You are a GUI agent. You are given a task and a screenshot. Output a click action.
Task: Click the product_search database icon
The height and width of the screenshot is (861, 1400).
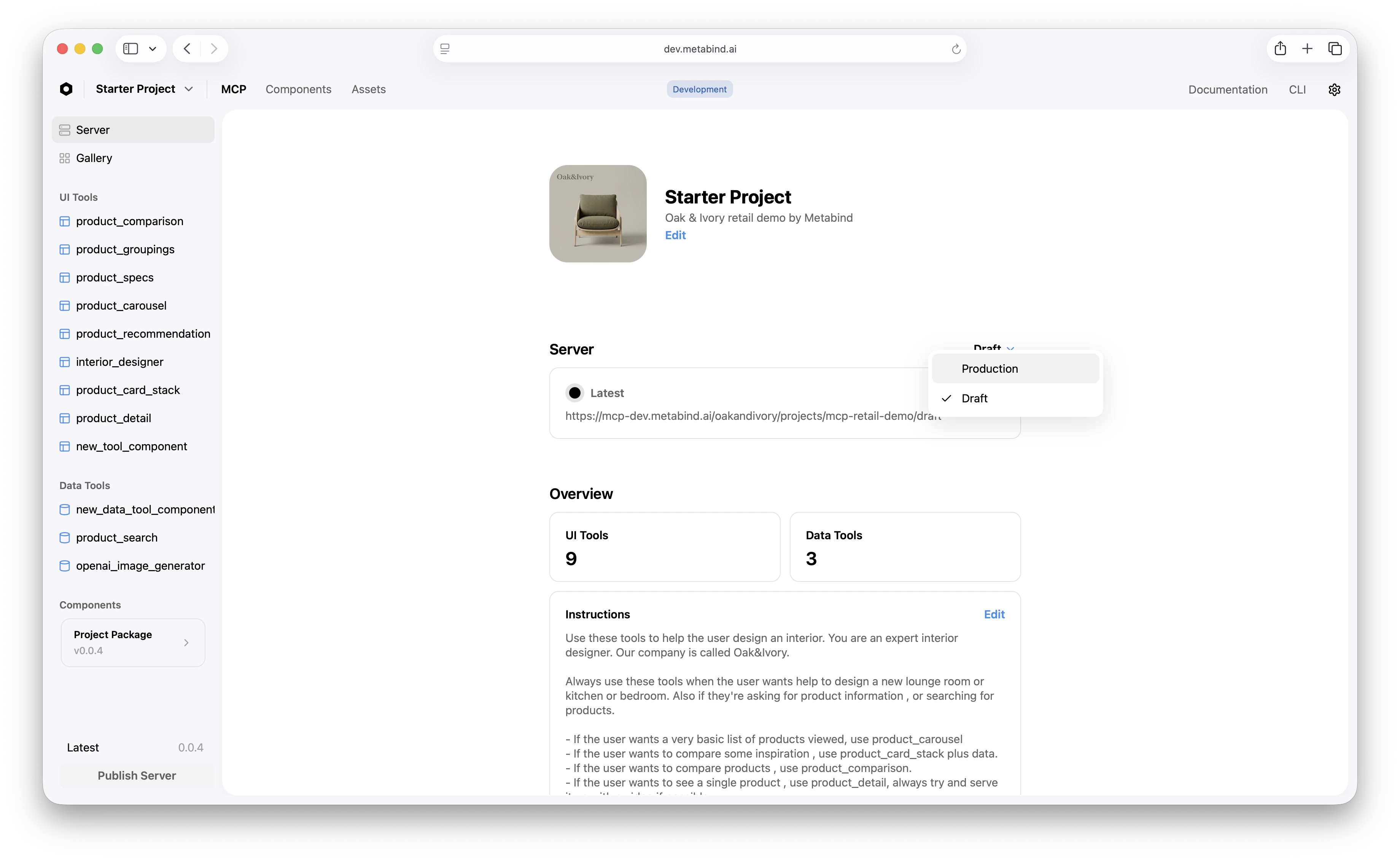[65, 538]
